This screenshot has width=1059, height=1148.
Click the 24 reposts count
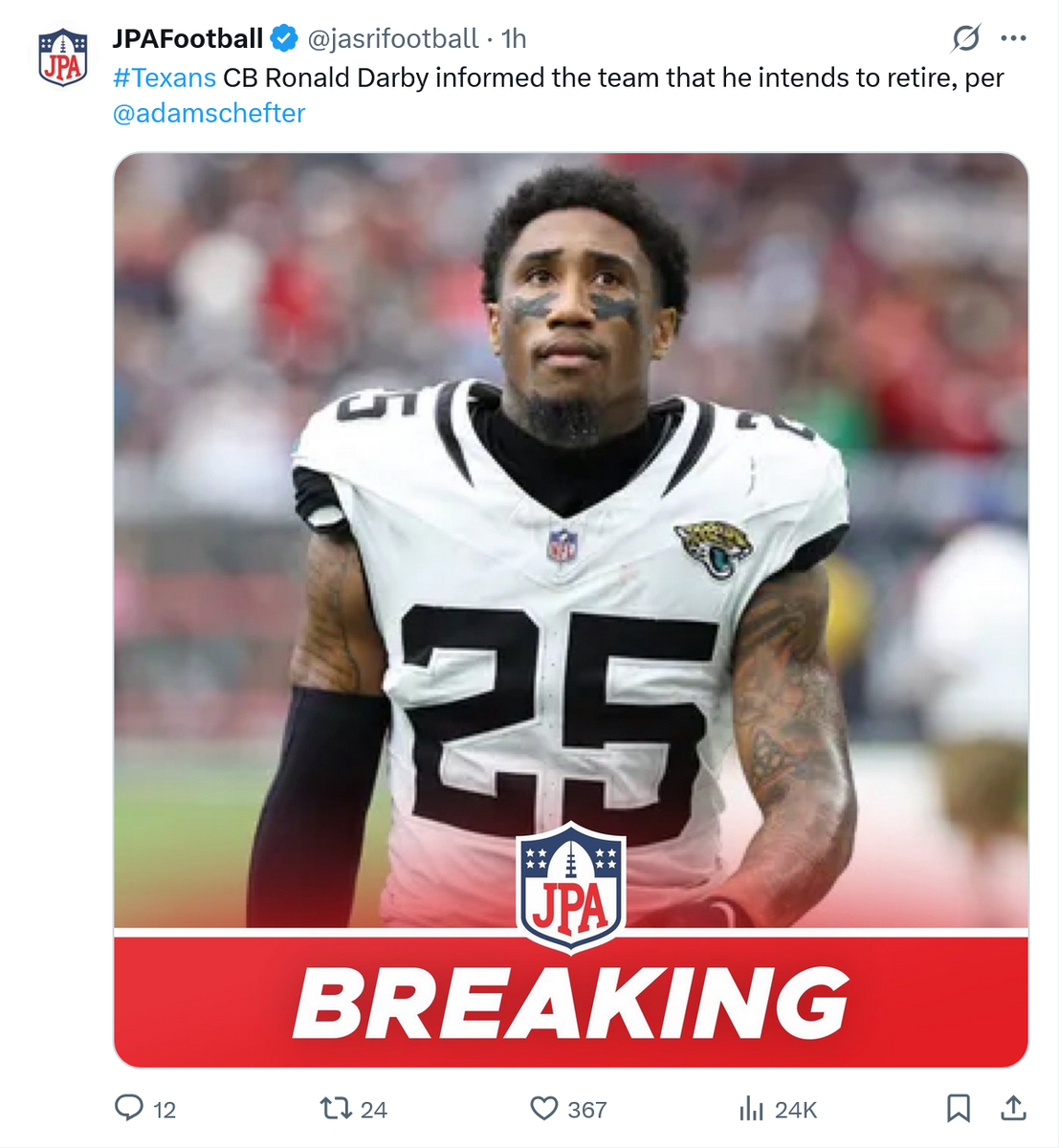[374, 1110]
